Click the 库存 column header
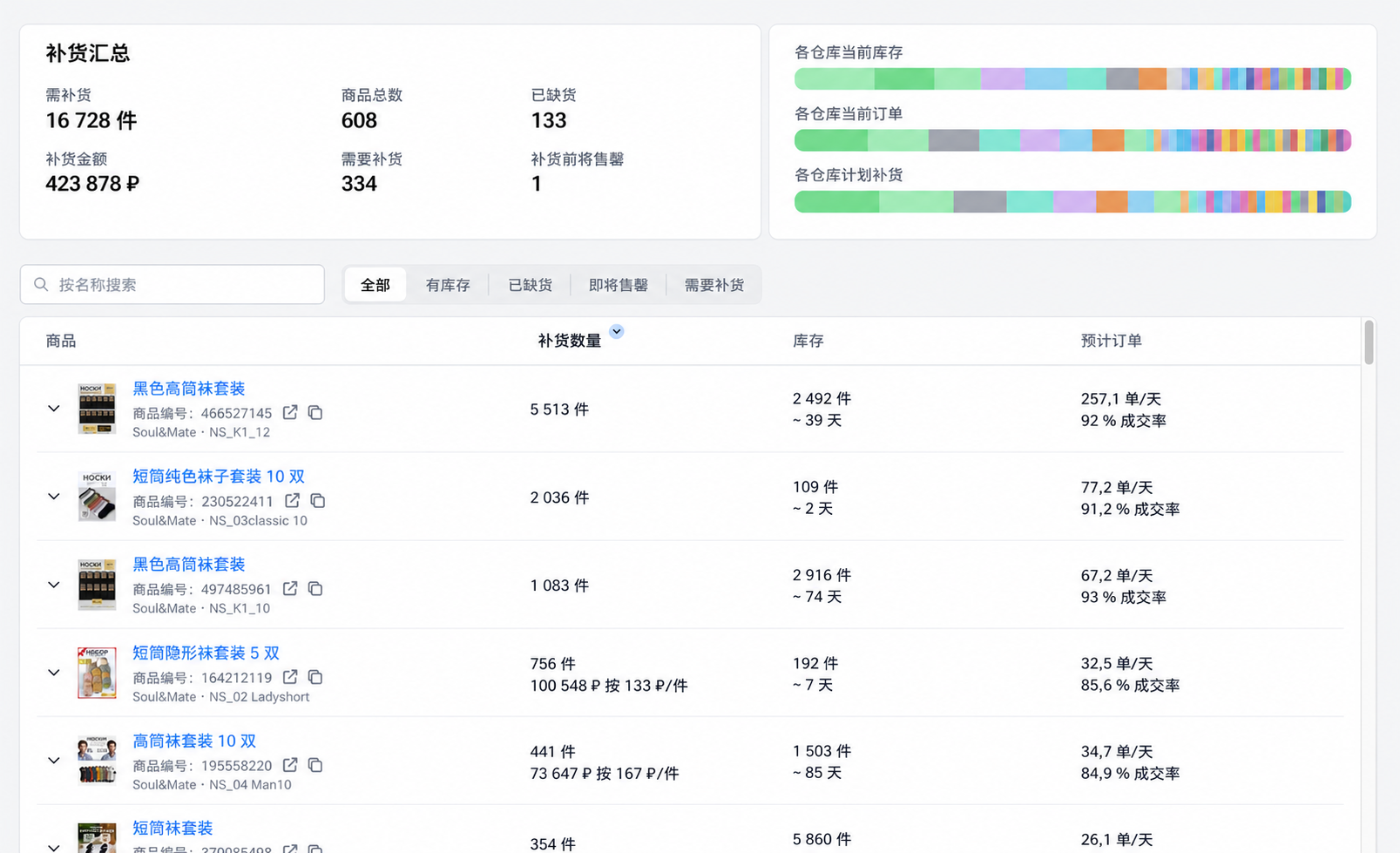1400x853 pixels. point(808,341)
